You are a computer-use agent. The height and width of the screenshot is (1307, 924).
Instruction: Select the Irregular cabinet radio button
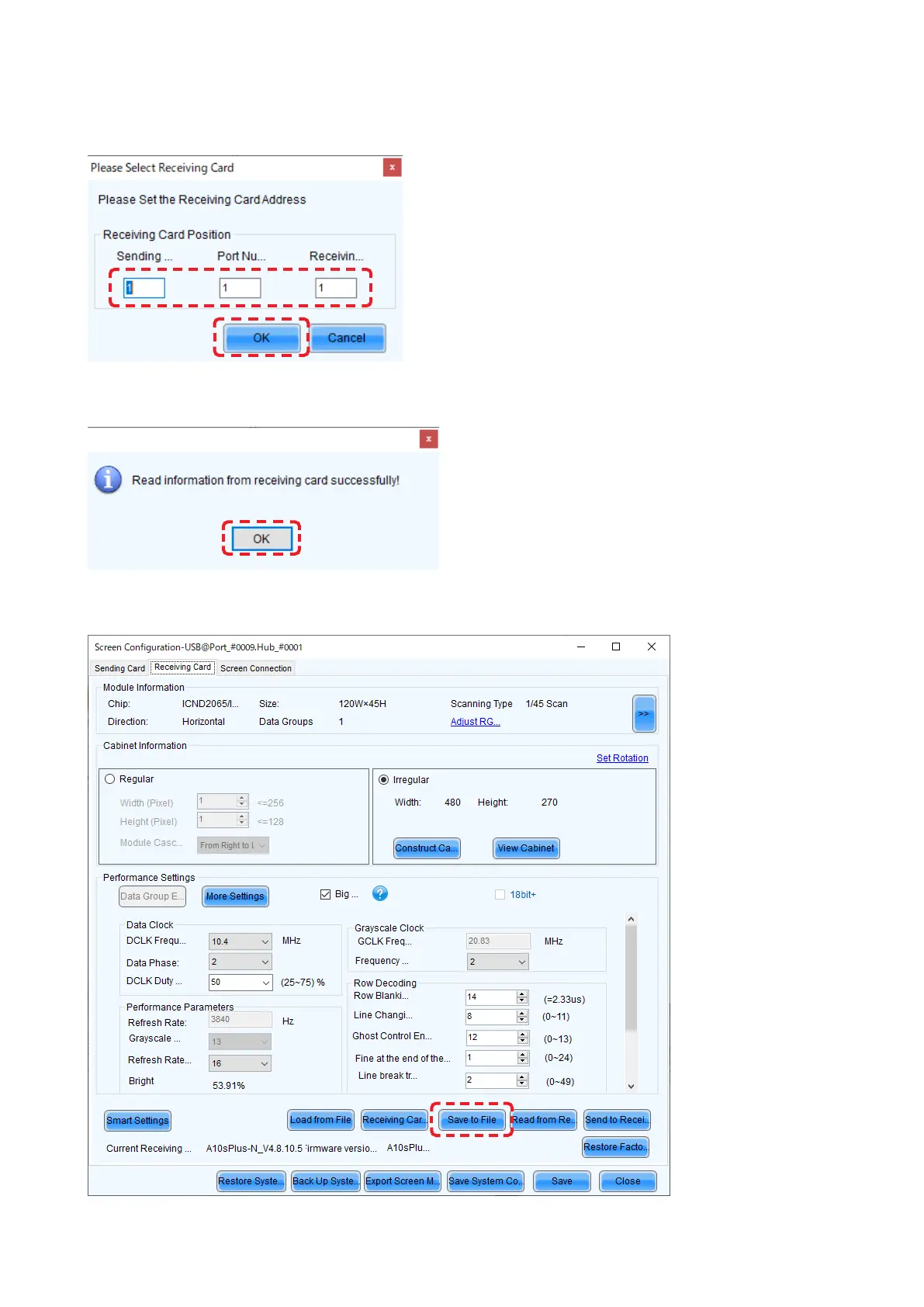click(x=384, y=780)
